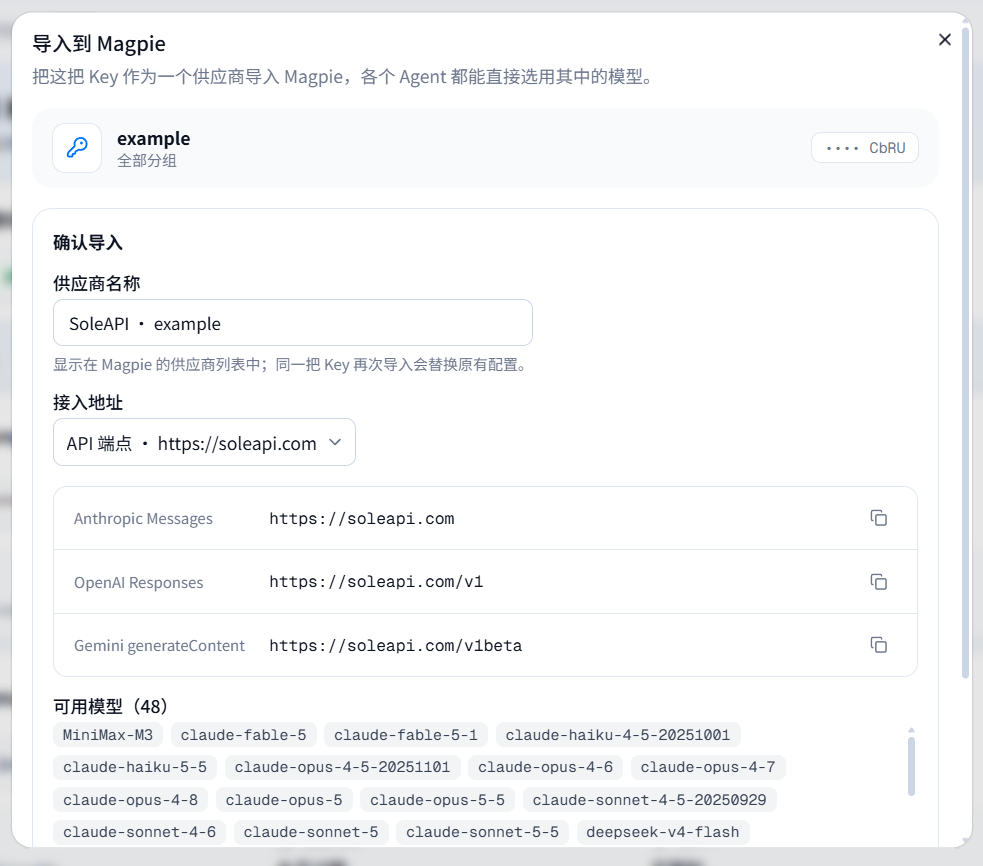Select the claude-sonnet-5-5 model chip
Image resolution: width=983 pixels, height=866 pixels.
(482, 832)
